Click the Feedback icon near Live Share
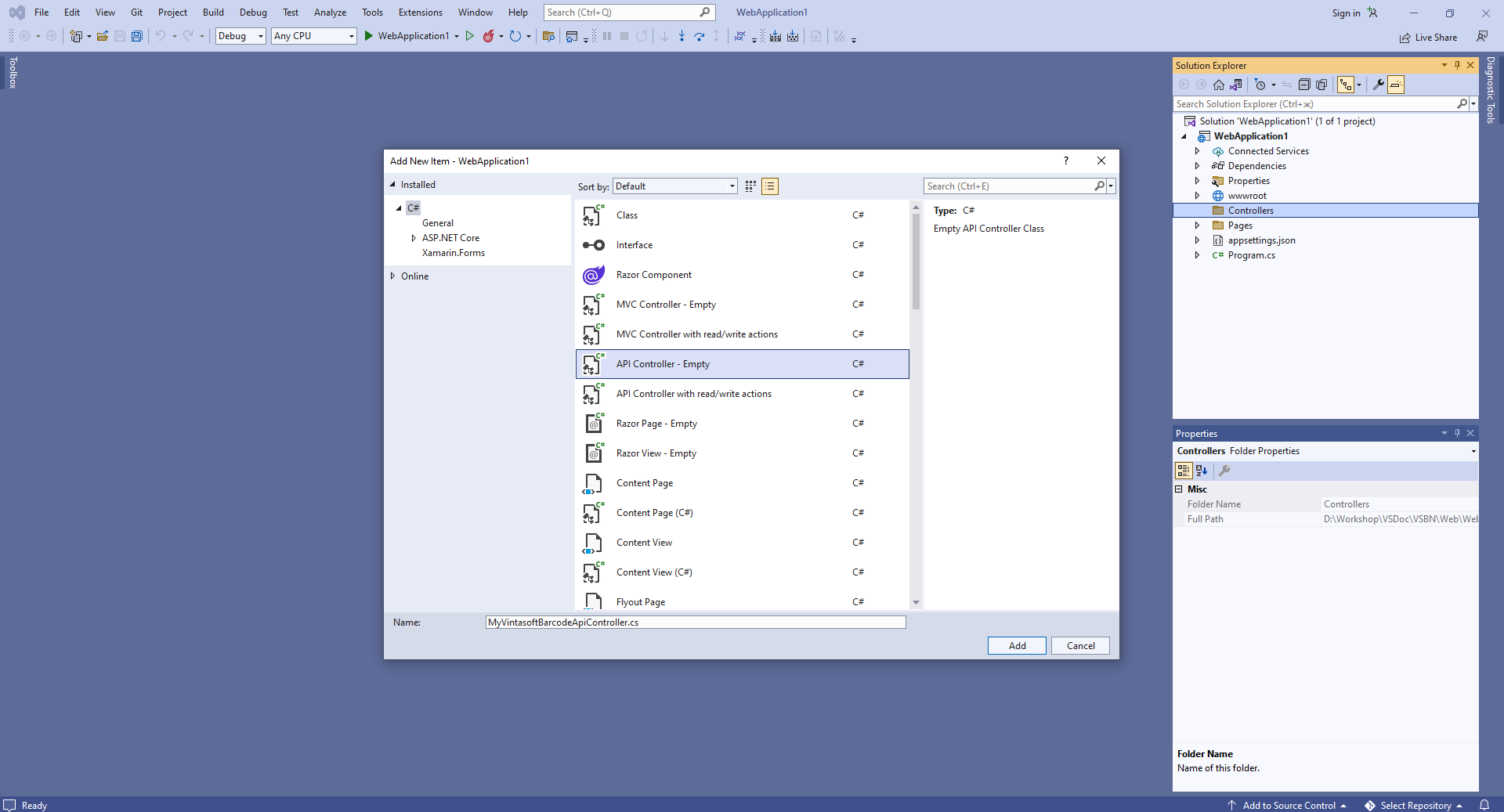The width and height of the screenshot is (1504, 812). pyautogui.click(x=1482, y=37)
